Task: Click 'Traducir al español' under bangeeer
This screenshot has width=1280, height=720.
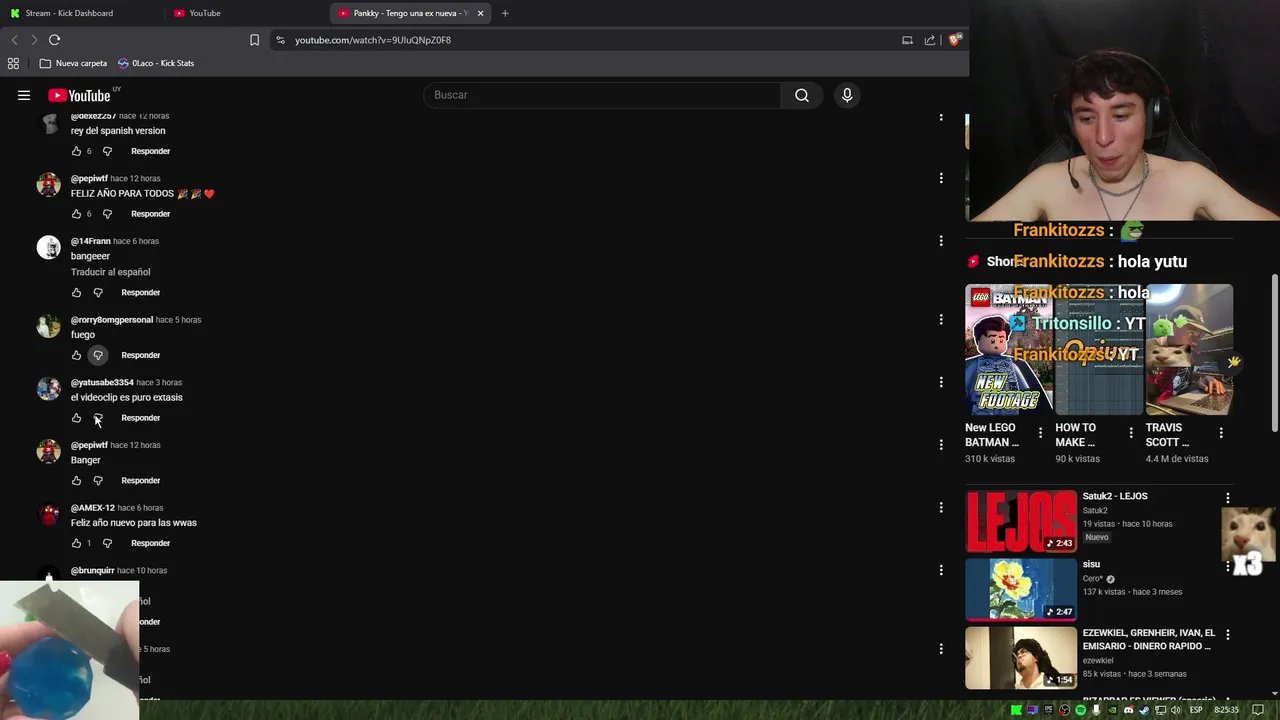Action: coord(110,272)
